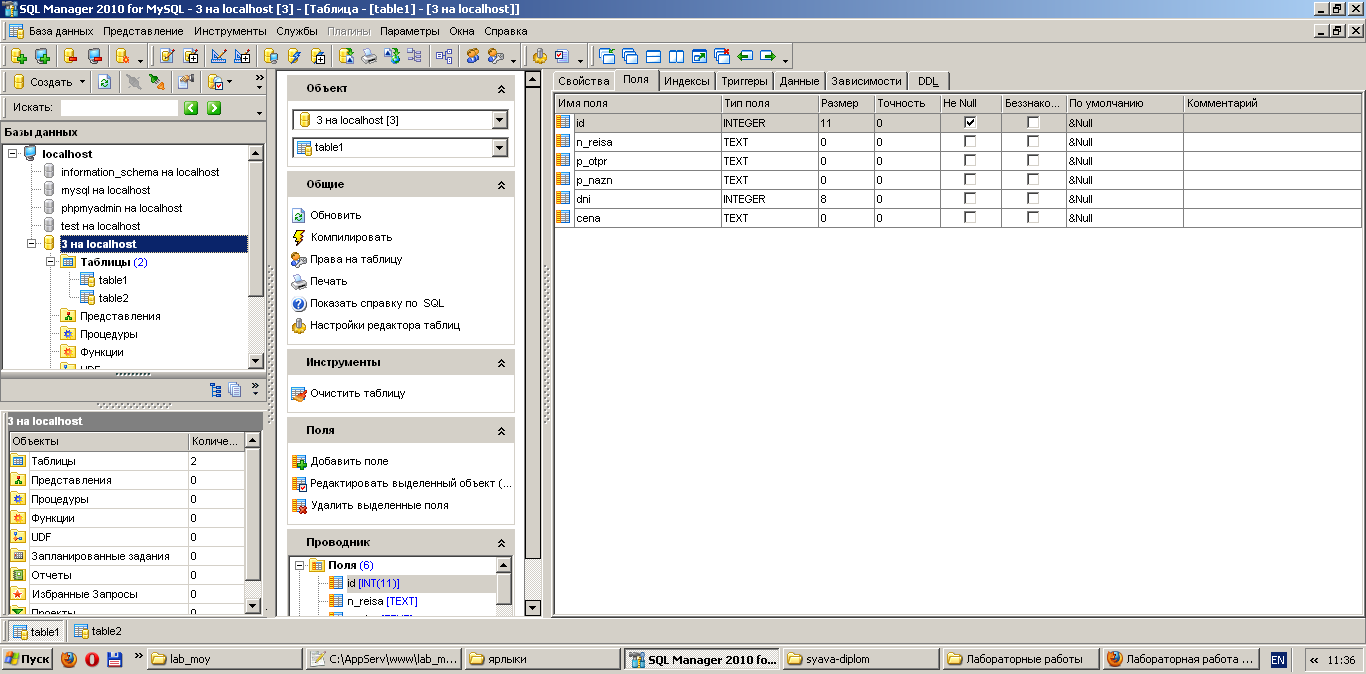This screenshot has width=1366, height=674.
Task: Toggle Не Null checkbox for p_nazn field
Action: pyautogui.click(x=970, y=180)
